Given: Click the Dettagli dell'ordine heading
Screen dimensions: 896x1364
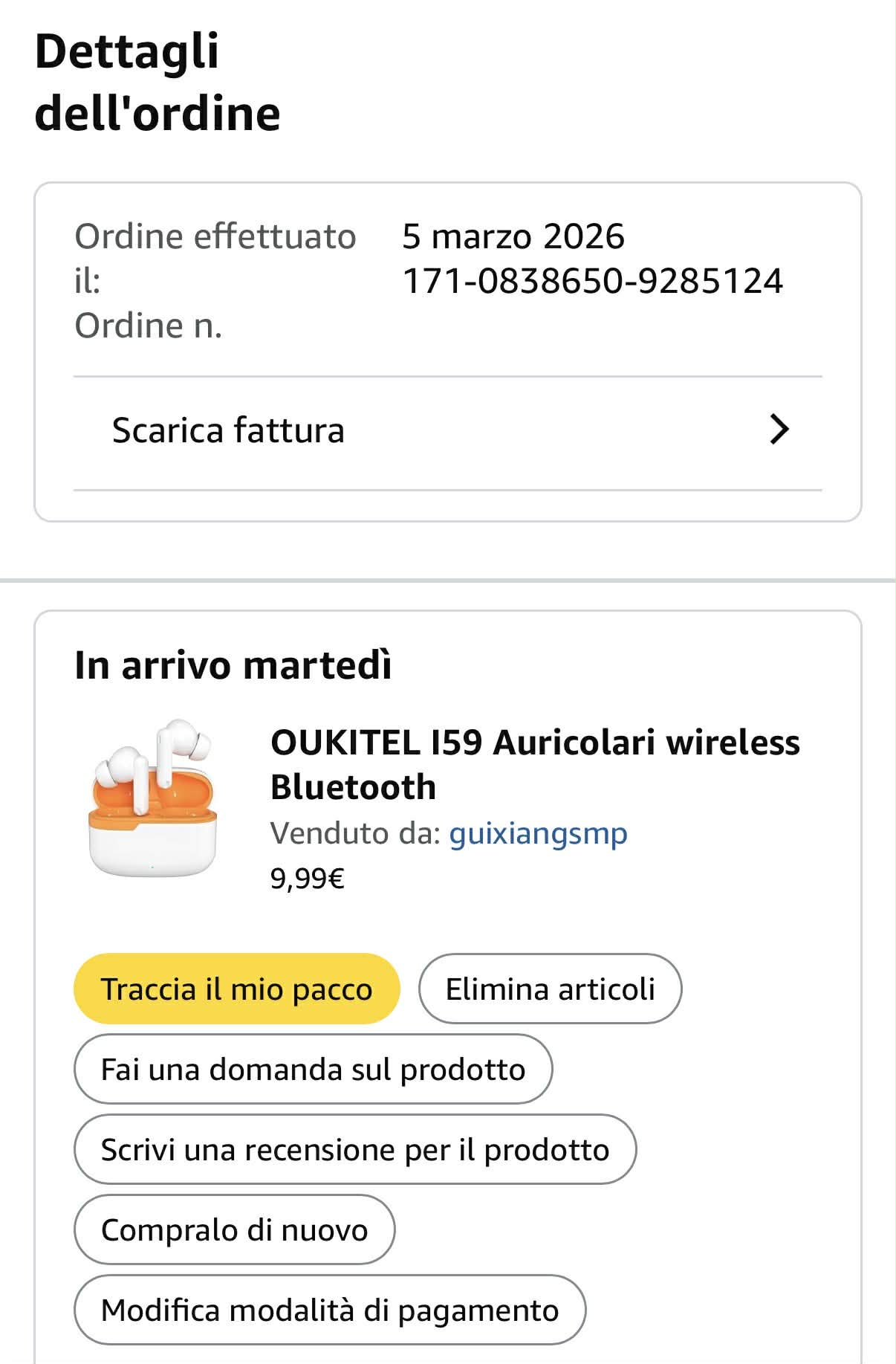Looking at the screenshot, I should [158, 82].
